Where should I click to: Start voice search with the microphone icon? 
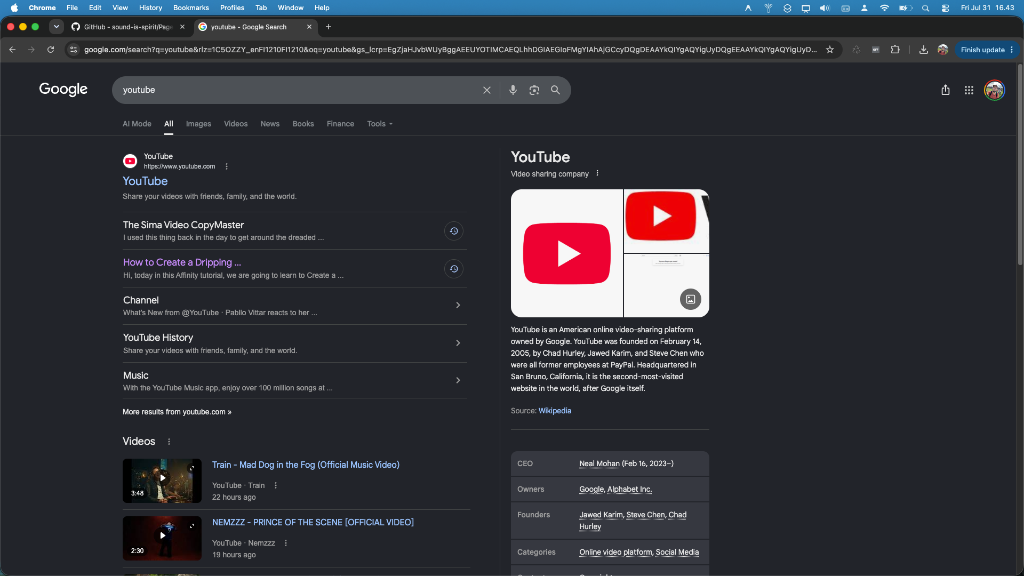click(513, 90)
